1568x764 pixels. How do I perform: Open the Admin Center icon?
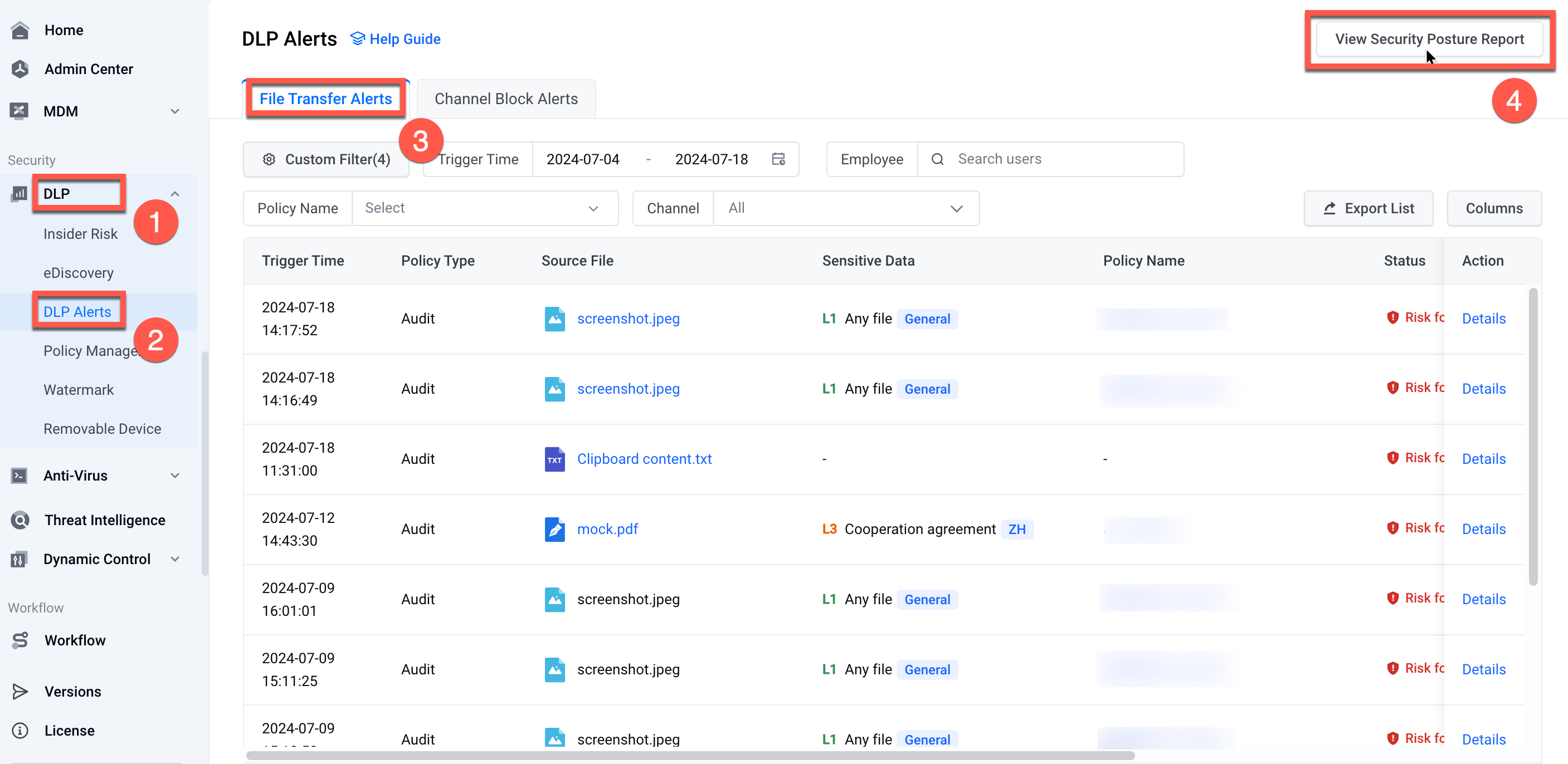click(20, 68)
